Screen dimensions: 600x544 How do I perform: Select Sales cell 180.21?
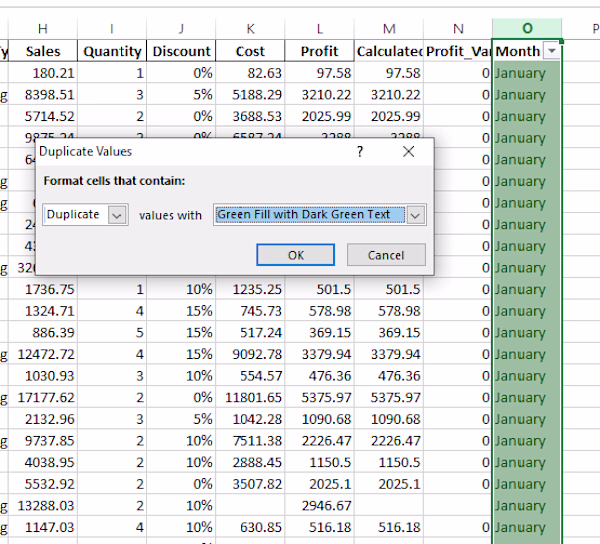point(43,73)
